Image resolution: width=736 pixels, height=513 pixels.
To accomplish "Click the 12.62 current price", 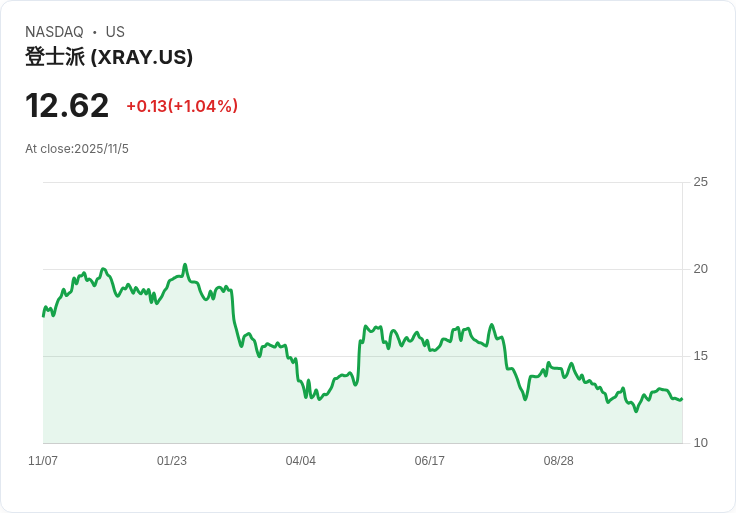I will pos(67,106).
